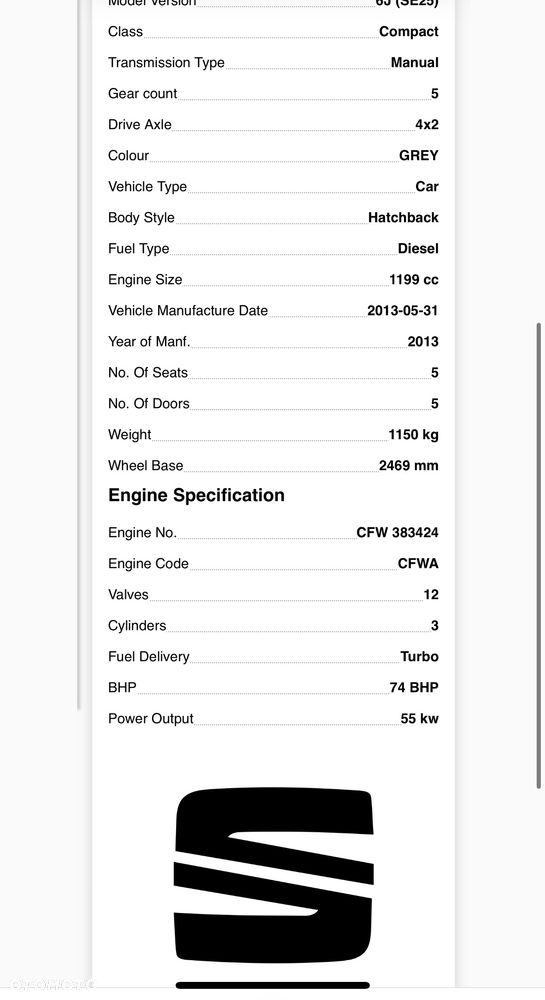Click the Drive Axle 4x2 value
The image size is (545, 1000).
click(x=427, y=124)
